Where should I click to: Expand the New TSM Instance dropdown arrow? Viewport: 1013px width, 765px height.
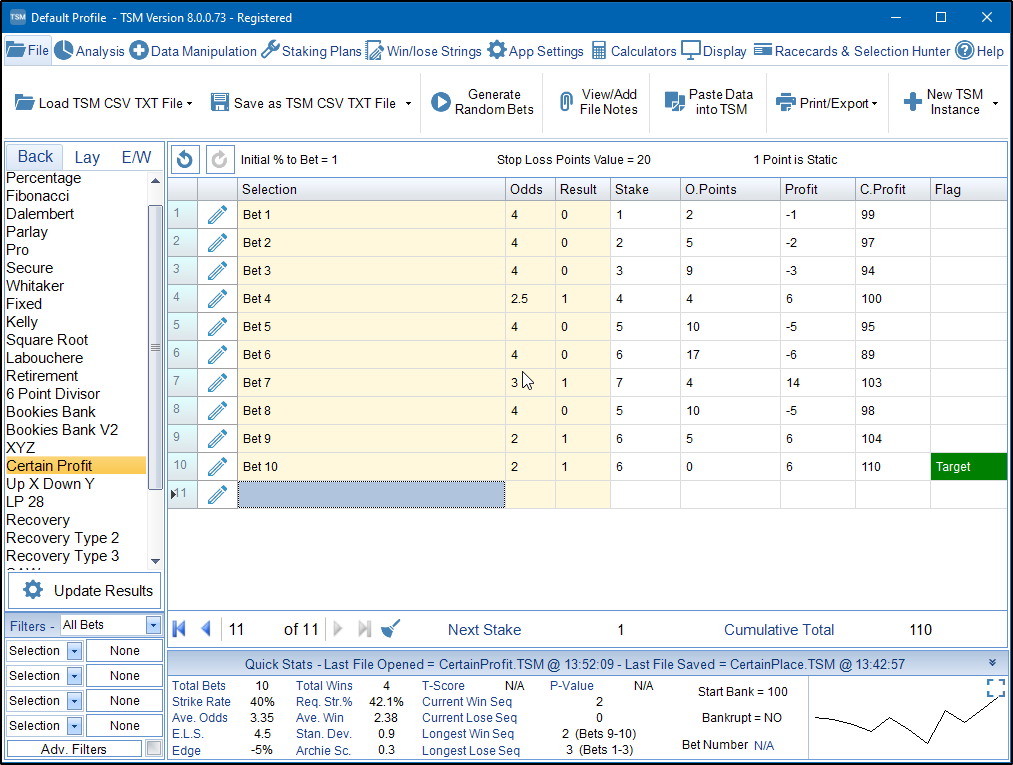click(x=995, y=103)
